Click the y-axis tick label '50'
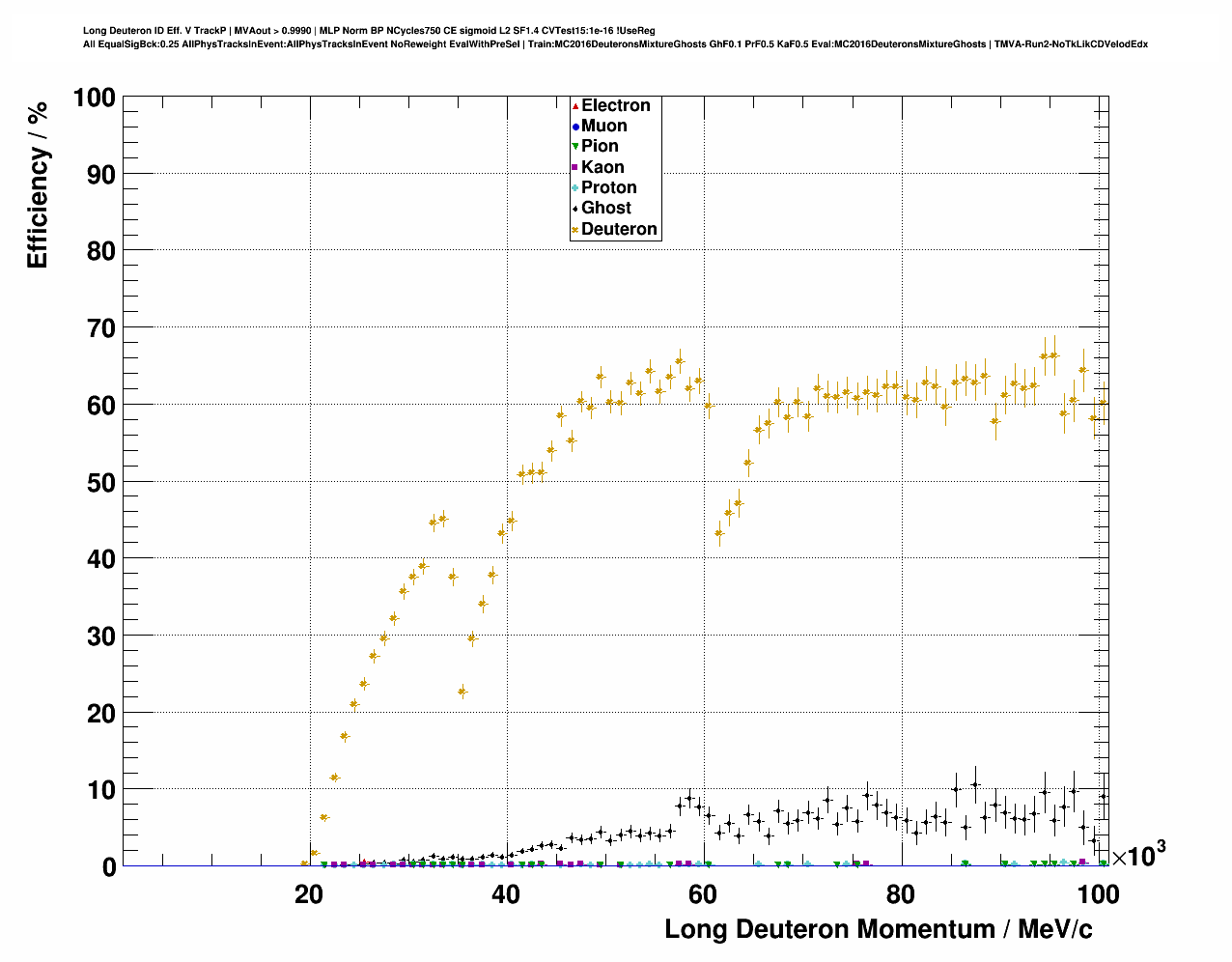Viewport: 1232px width, 962px height. coord(100,482)
